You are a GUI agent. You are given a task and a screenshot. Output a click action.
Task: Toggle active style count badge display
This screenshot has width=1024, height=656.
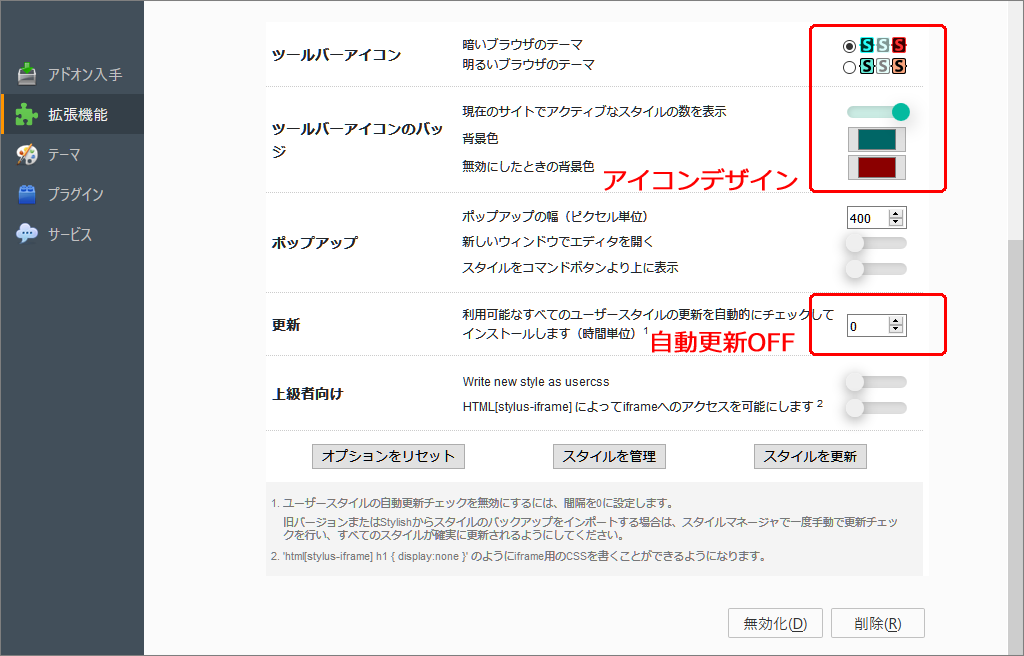coord(878,112)
